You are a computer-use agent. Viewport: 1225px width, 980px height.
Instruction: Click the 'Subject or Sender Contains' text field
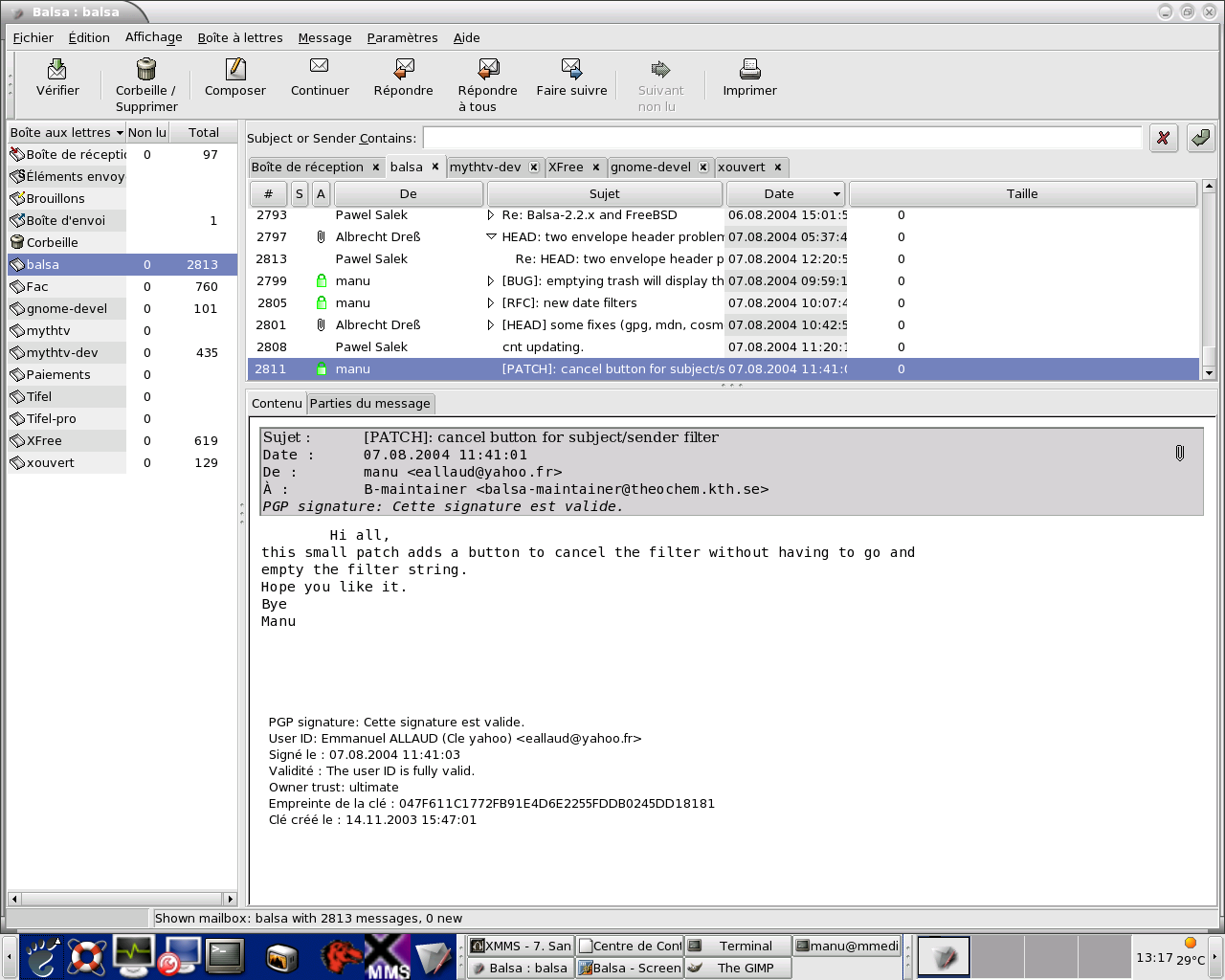782,138
